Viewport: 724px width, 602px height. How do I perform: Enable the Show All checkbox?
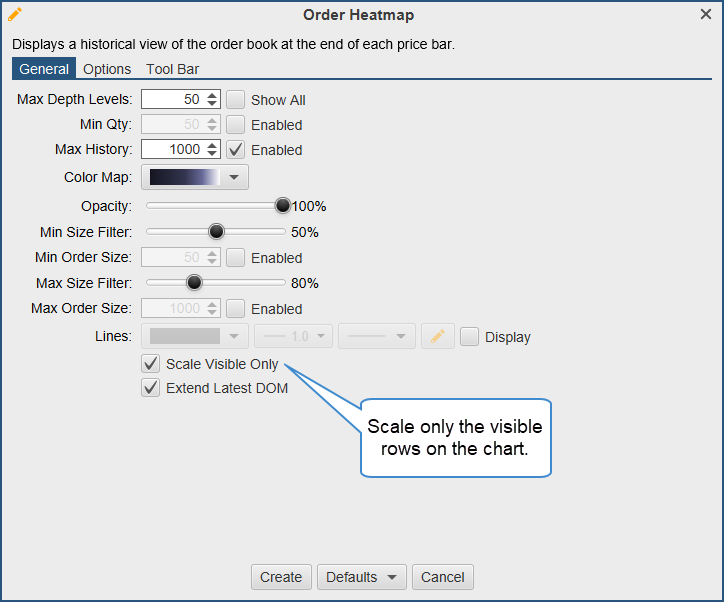click(236, 100)
